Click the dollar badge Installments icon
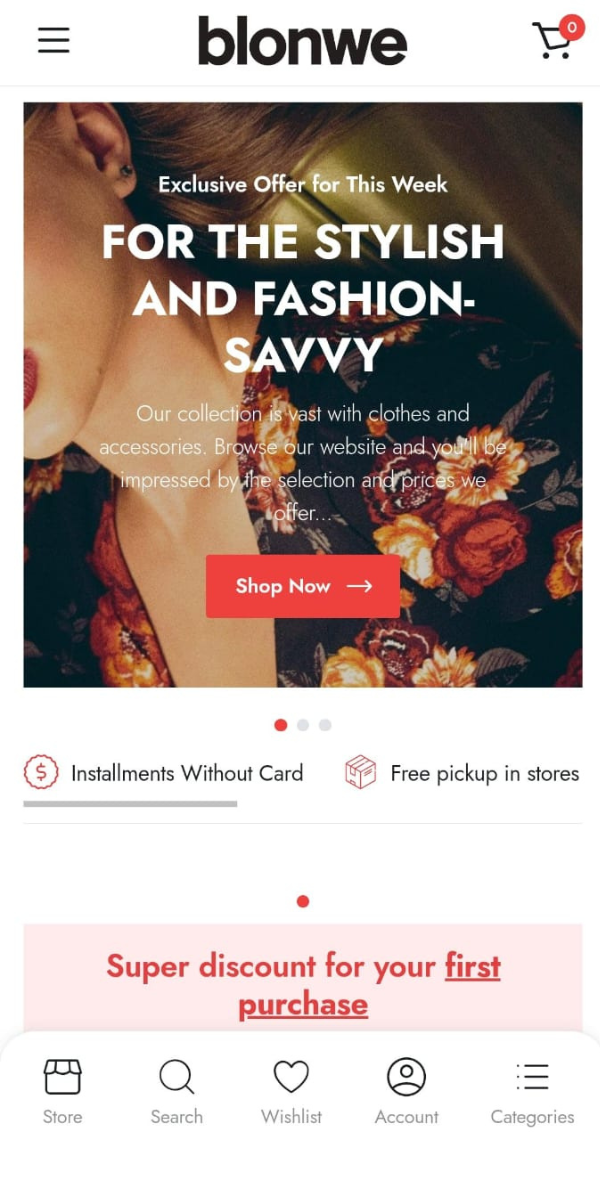 point(41,773)
